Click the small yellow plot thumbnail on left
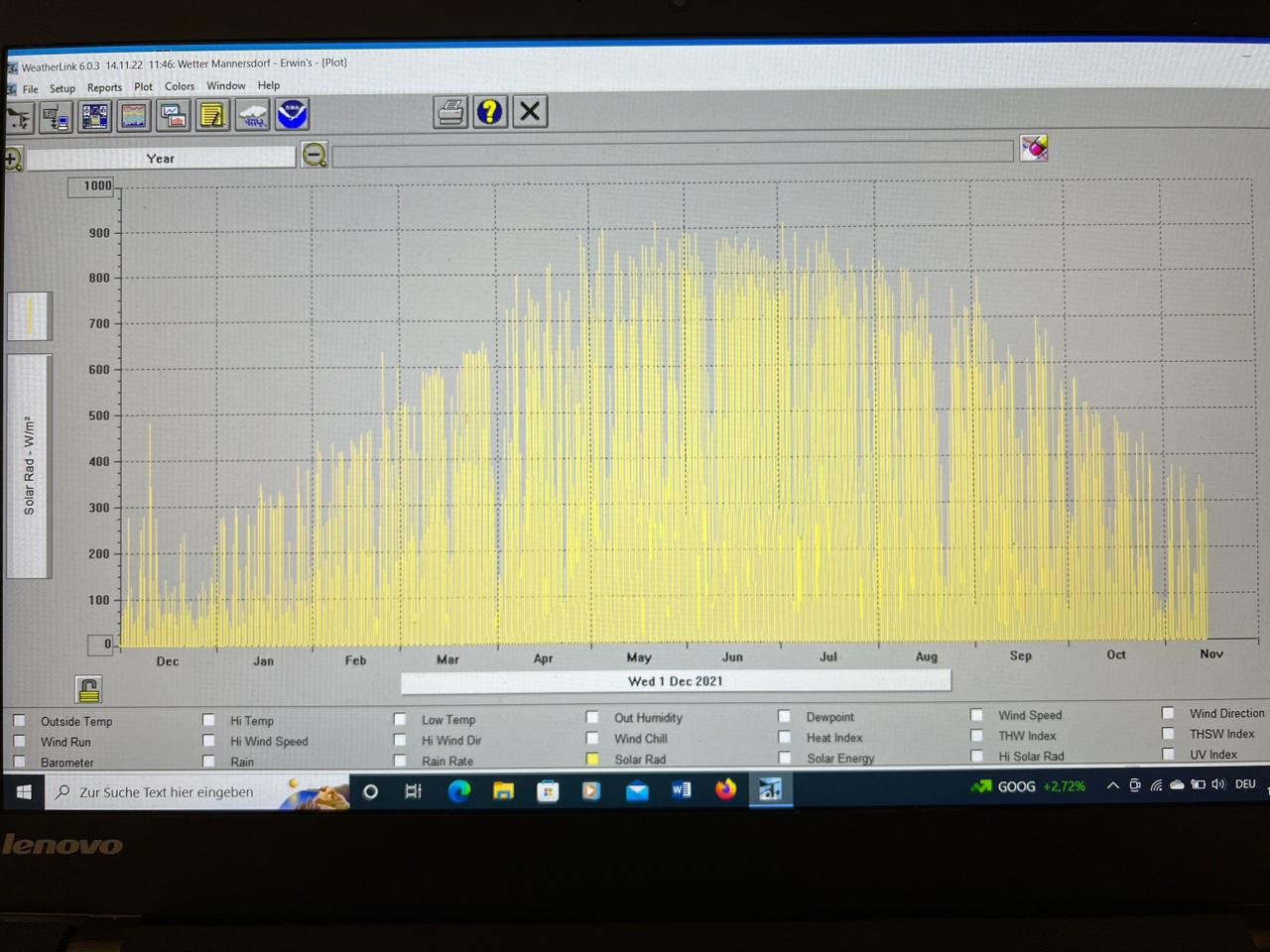 click(x=30, y=316)
